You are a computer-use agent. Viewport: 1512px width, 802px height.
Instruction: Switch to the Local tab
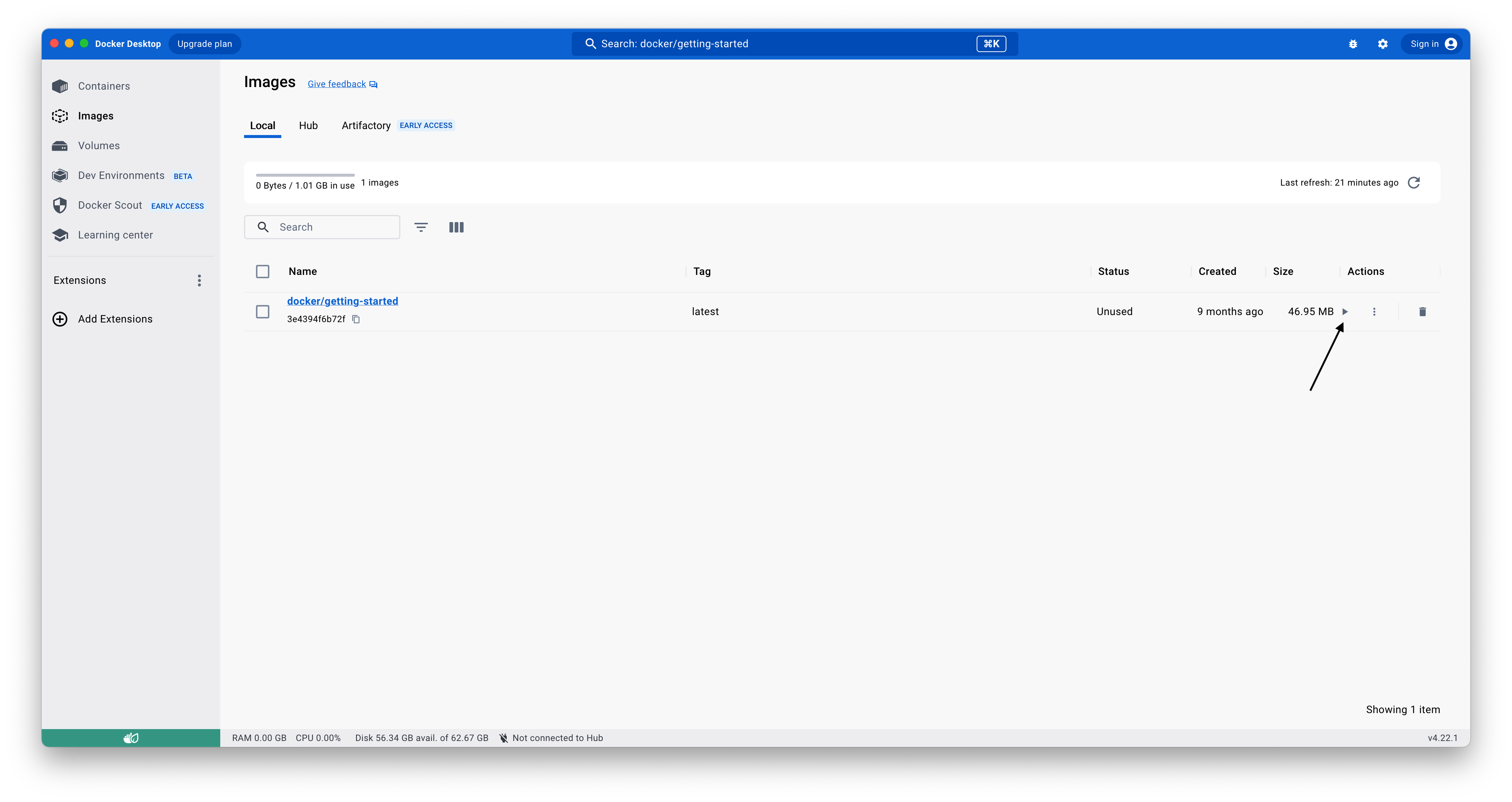point(262,126)
